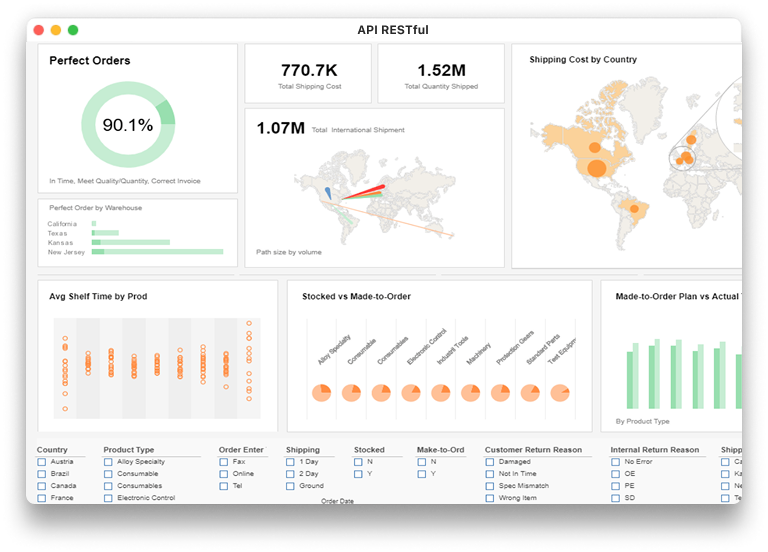
Task: Open the 770.7K Total Shipping Cost card
Action: (310, 74)
